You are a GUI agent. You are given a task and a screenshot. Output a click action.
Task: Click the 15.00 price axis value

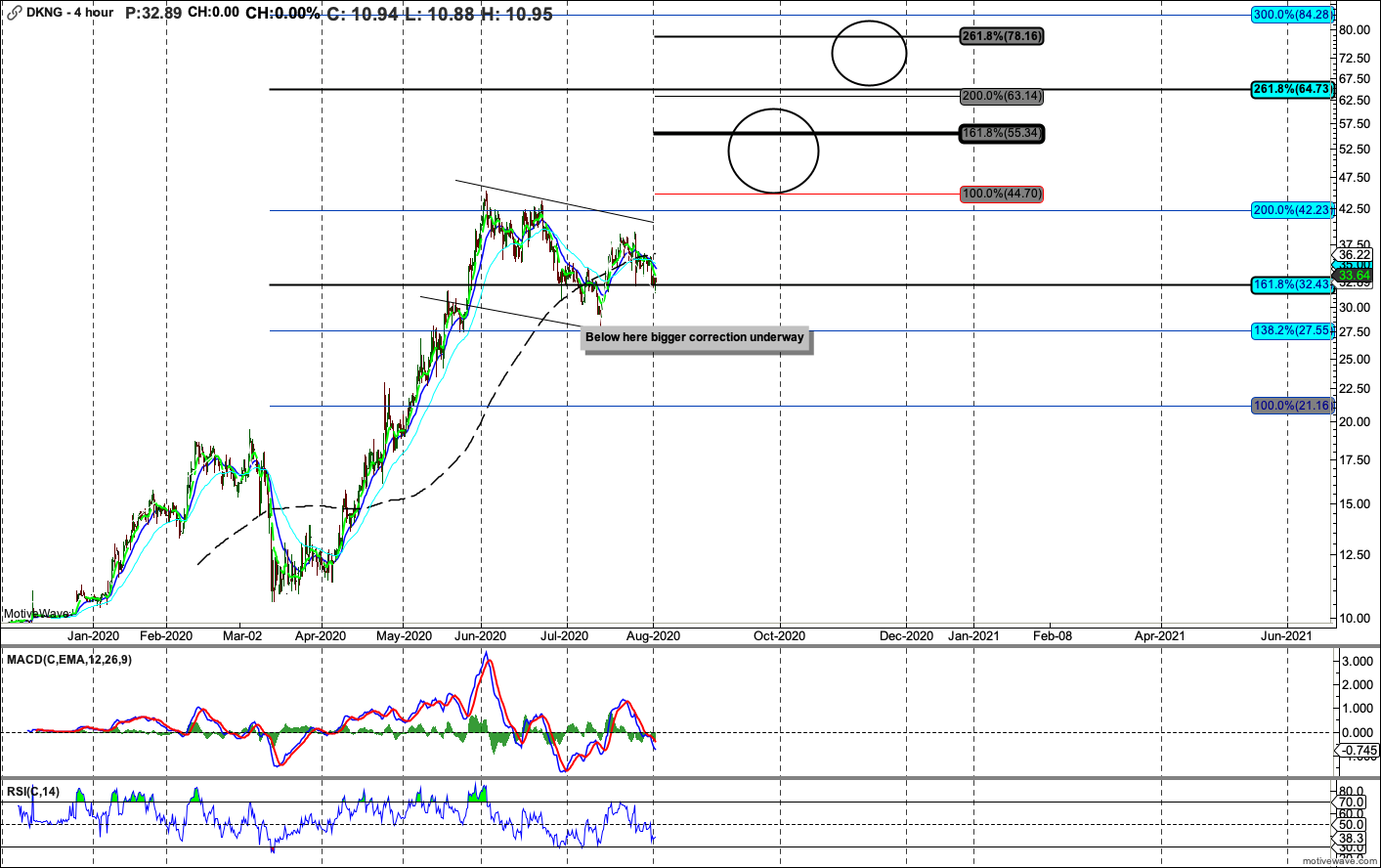click(1354, 504)
